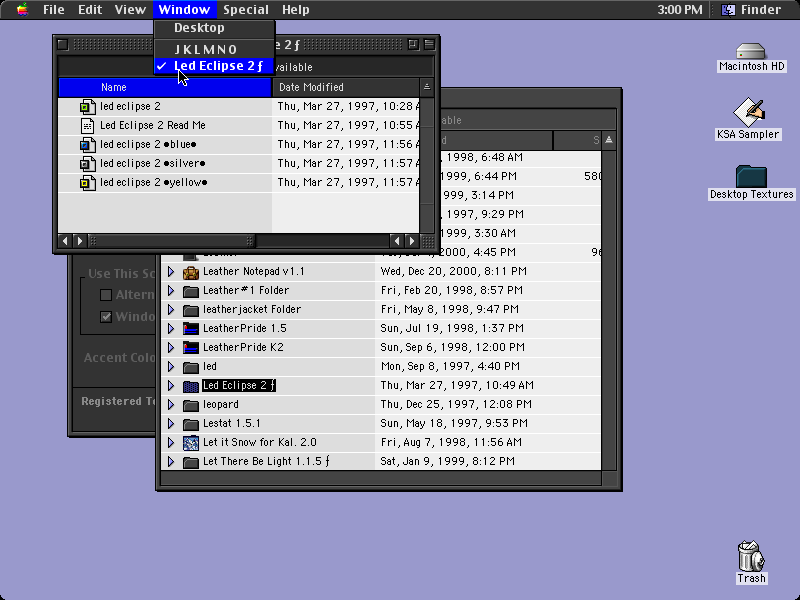Select the 'led eclipse 2 •yellow•' file icon
The height and width of the screenshot is (600, 800).
click(88, 183)
